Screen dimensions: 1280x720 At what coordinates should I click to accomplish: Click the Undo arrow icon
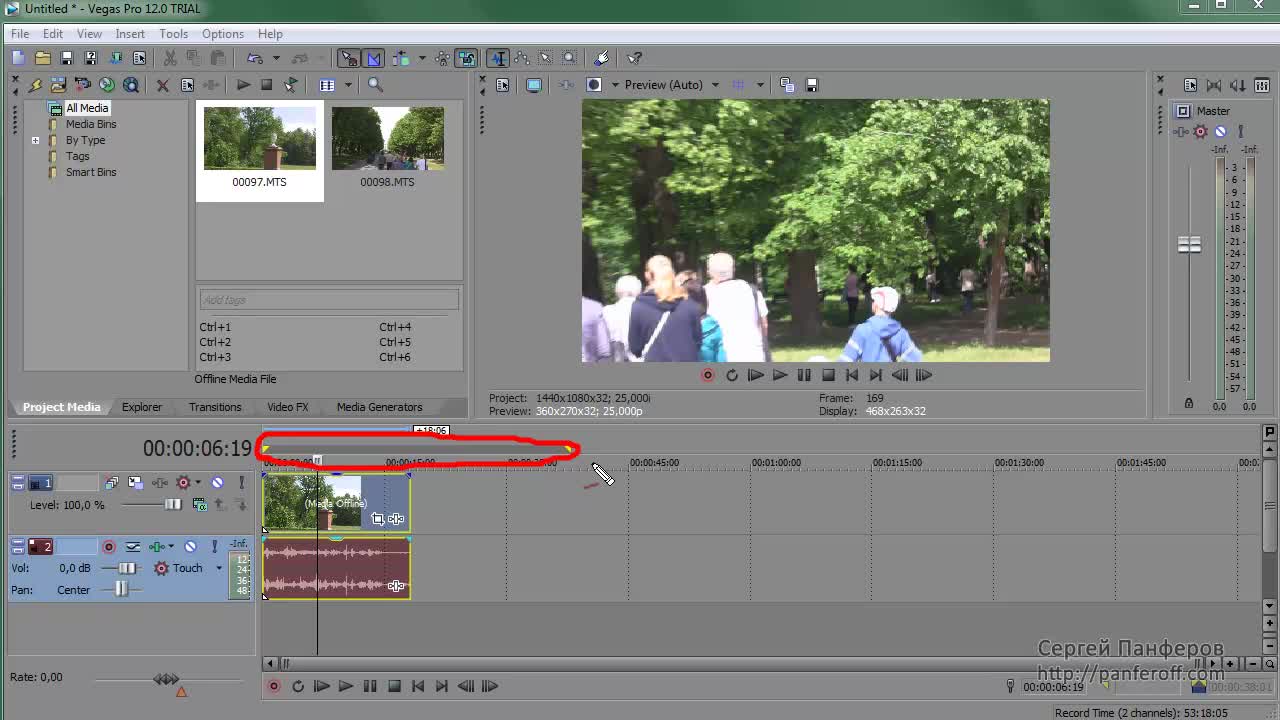pyautogui.click(x=255, y=58)
